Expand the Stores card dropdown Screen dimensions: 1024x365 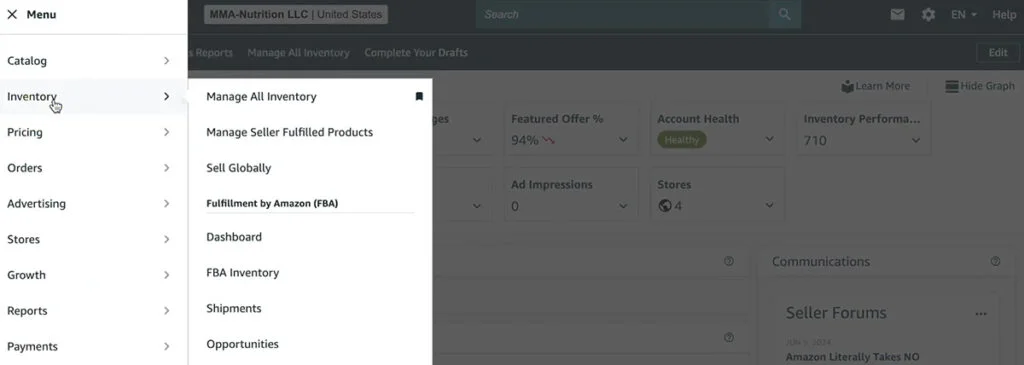(x=769, y=206)
